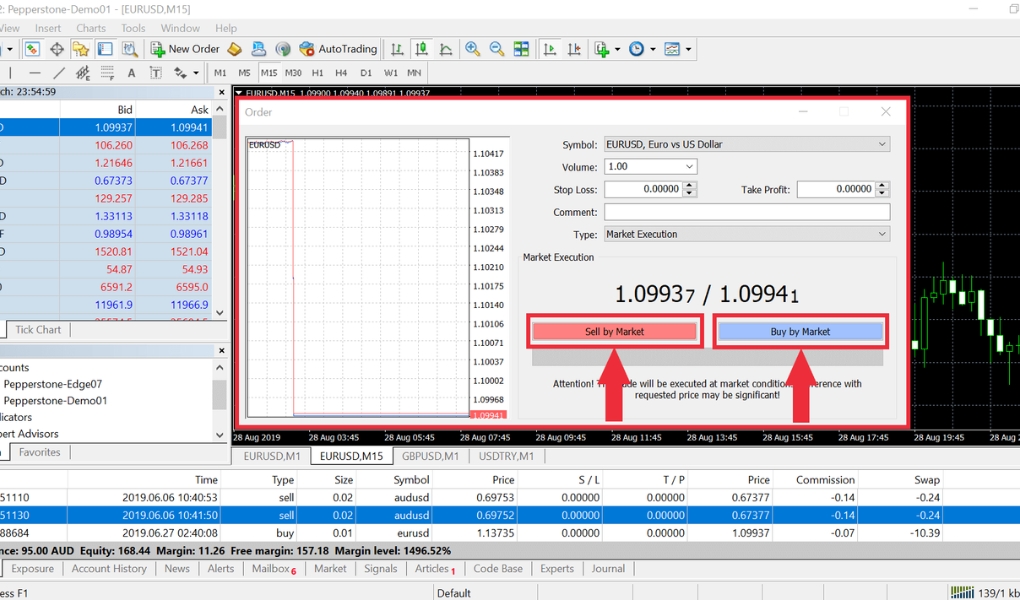The width and height of the screenshot is (1020, 600).
Task: Open the indicators list icon
Action: [602, 49]
